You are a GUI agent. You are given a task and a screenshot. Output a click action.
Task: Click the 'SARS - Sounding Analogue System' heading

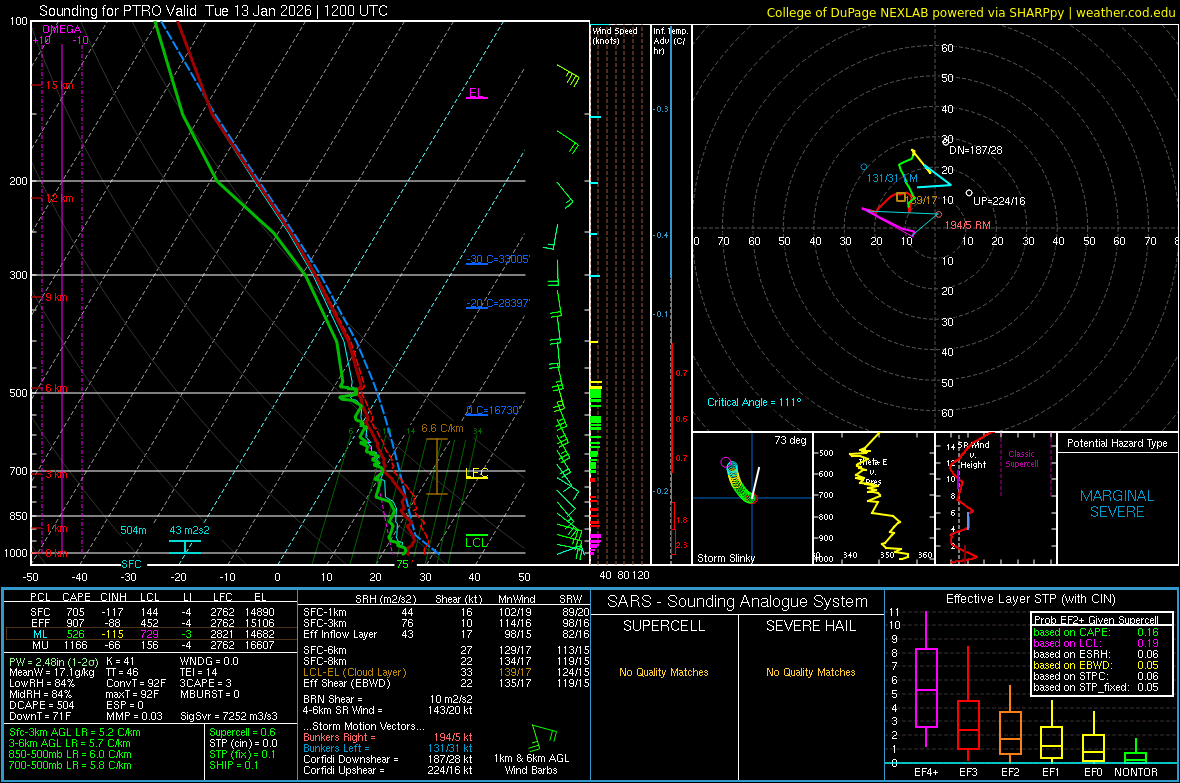coord(738,602)
